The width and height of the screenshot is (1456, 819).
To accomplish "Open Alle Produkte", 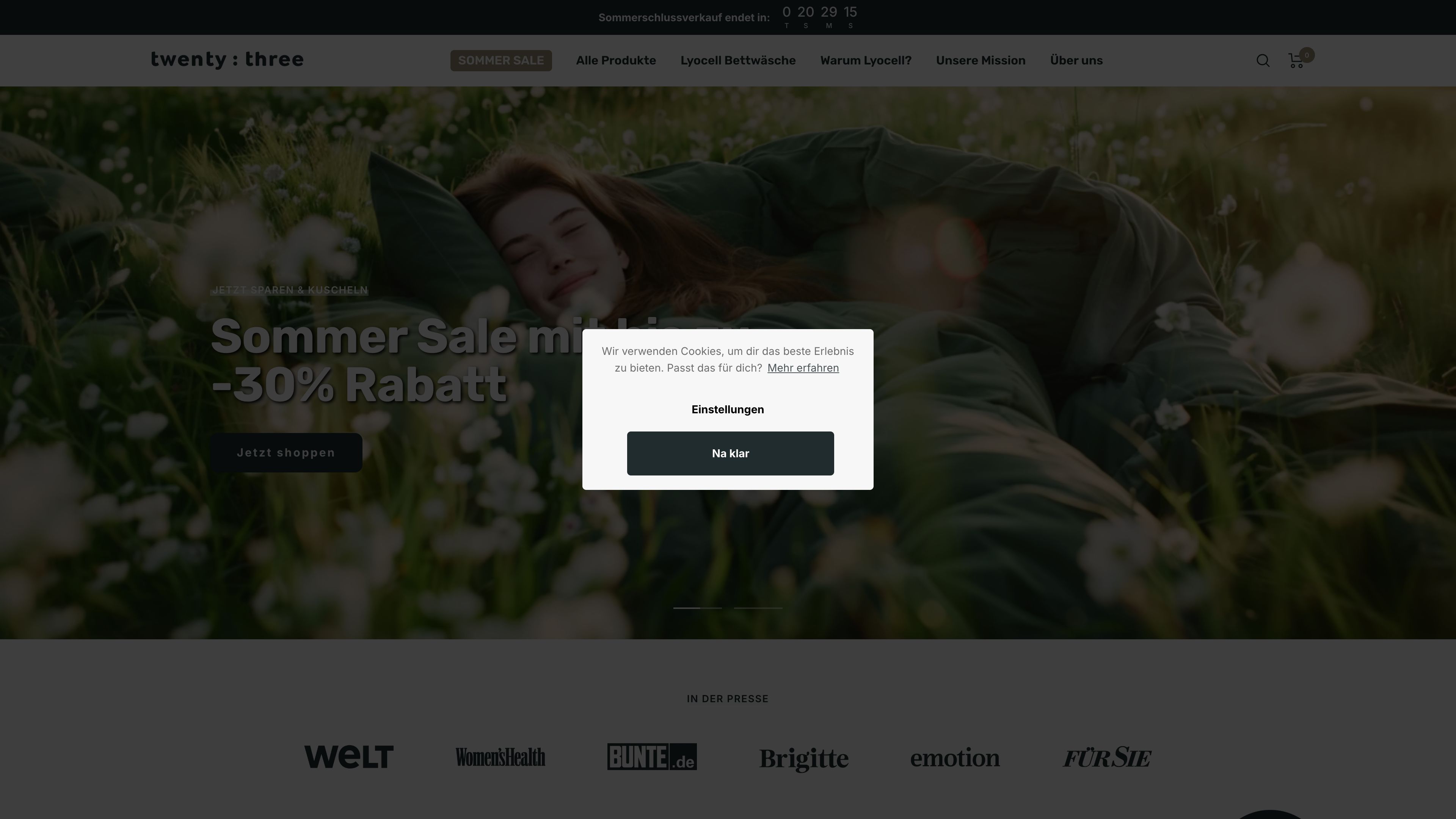I will [615, 61].
